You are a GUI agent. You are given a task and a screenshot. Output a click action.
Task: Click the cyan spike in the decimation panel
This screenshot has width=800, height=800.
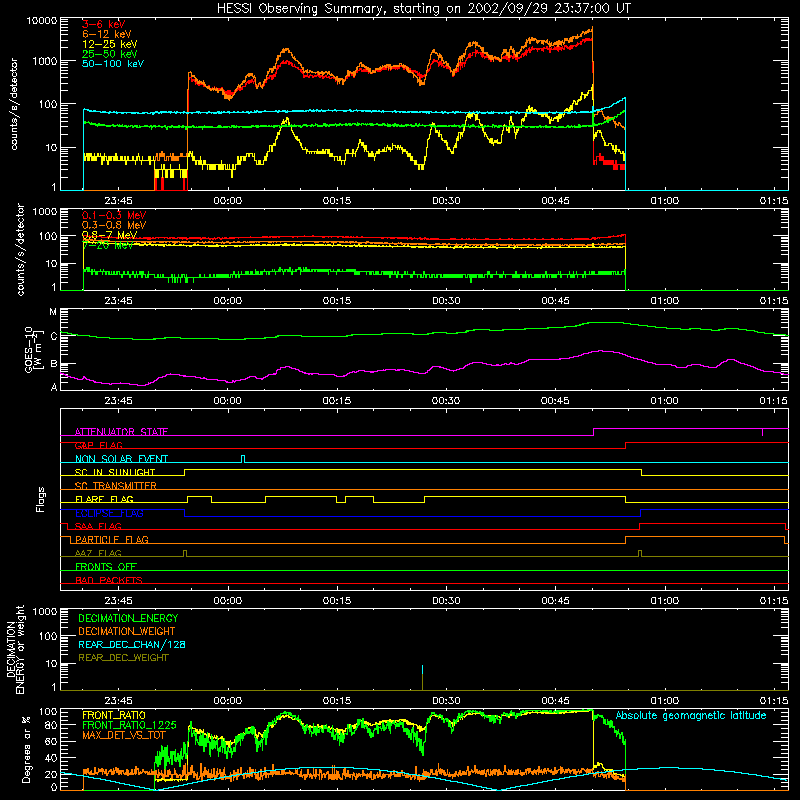[422, 670]
